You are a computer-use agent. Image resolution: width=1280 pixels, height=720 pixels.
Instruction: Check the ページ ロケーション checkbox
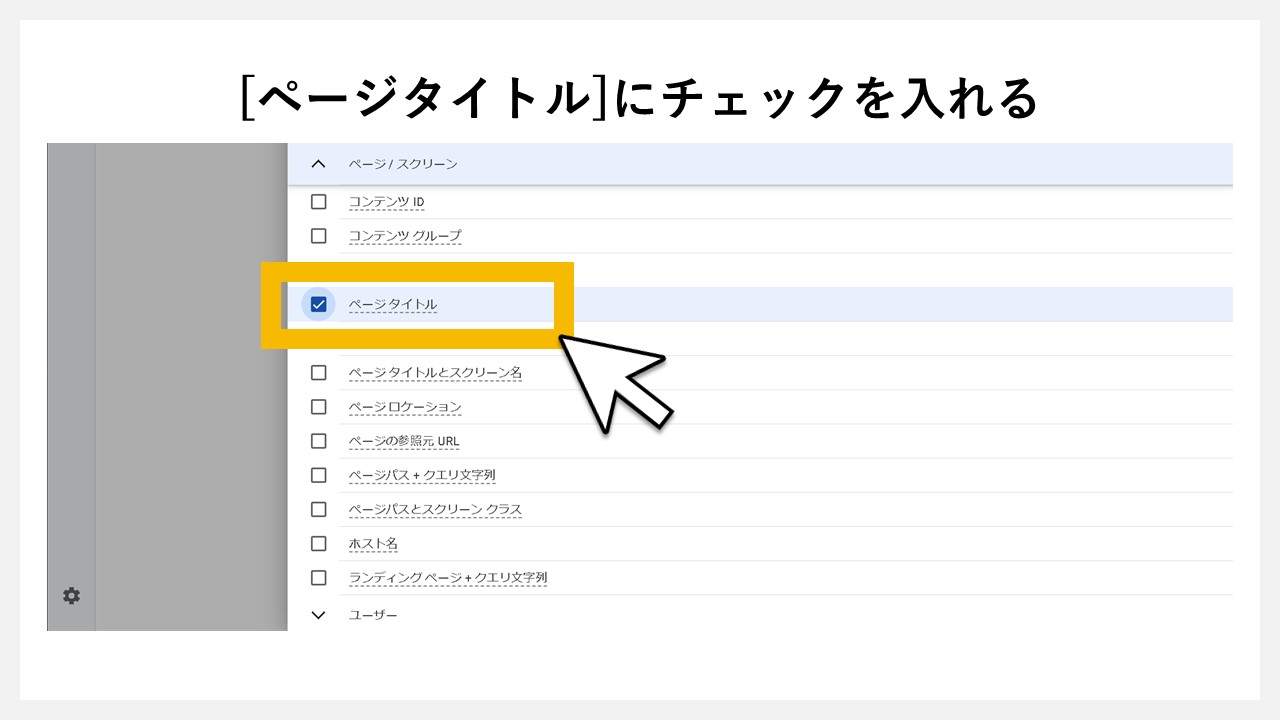[318, 407]
